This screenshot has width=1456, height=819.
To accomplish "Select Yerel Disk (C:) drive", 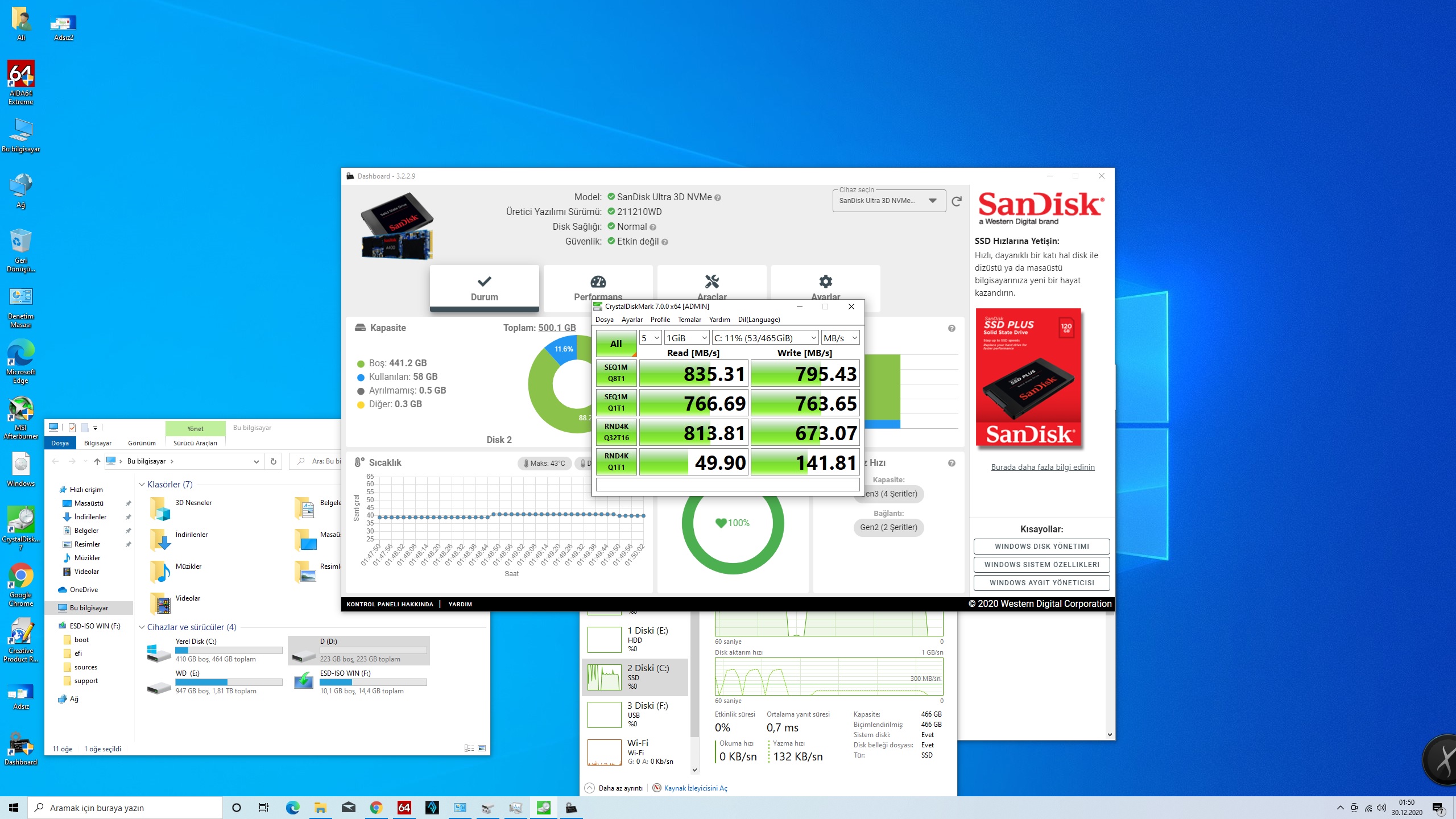I will (x=215, y=650).
